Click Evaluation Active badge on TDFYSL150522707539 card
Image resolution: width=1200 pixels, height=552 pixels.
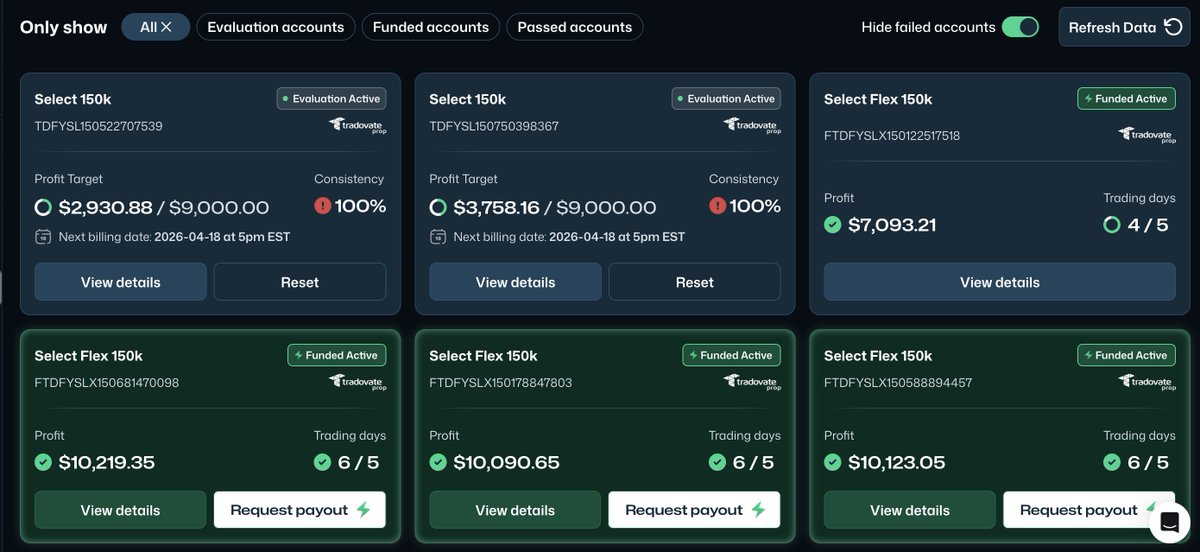(332, 99)
